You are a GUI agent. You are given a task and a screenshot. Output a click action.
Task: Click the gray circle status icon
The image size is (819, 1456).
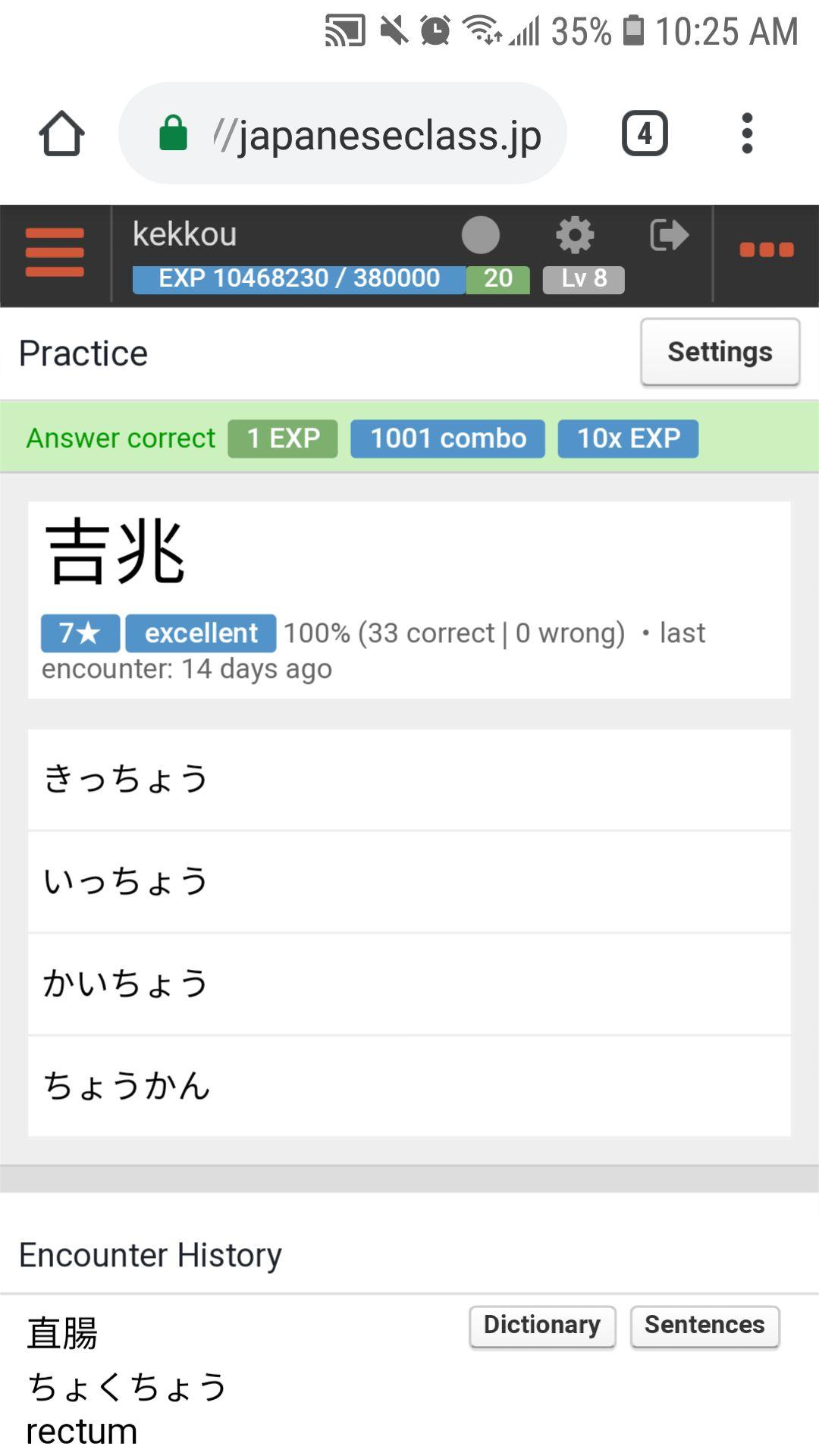pyautogui.click(x=480, y=235)
